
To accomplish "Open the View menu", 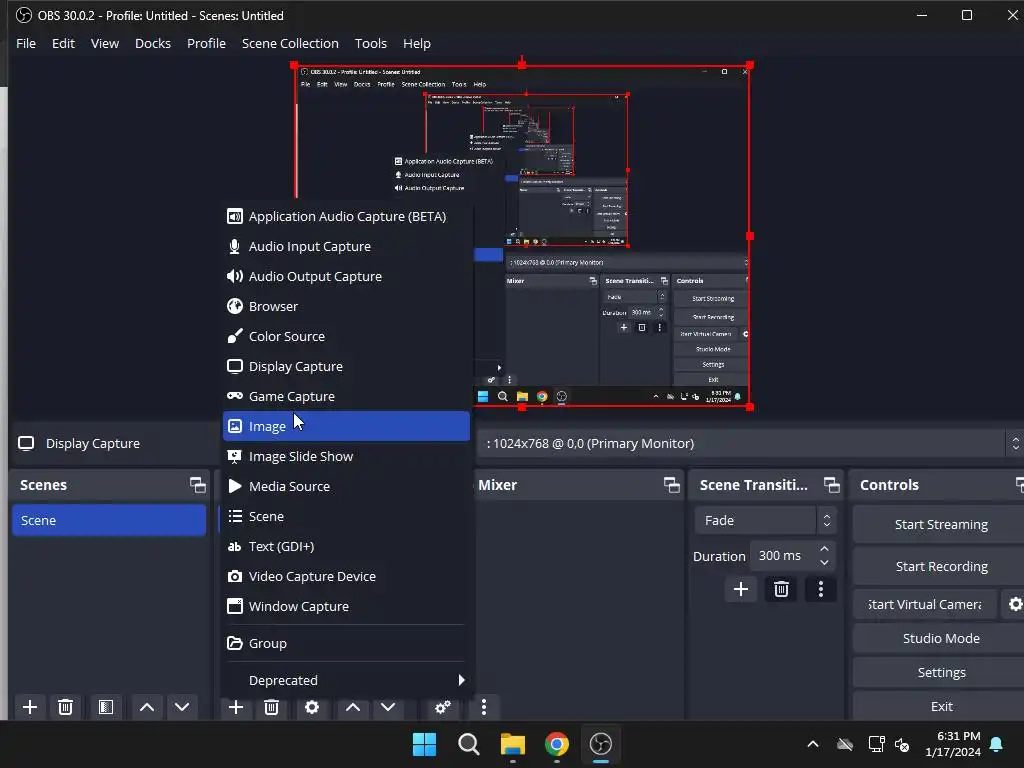I will click(x=104, y=44).
